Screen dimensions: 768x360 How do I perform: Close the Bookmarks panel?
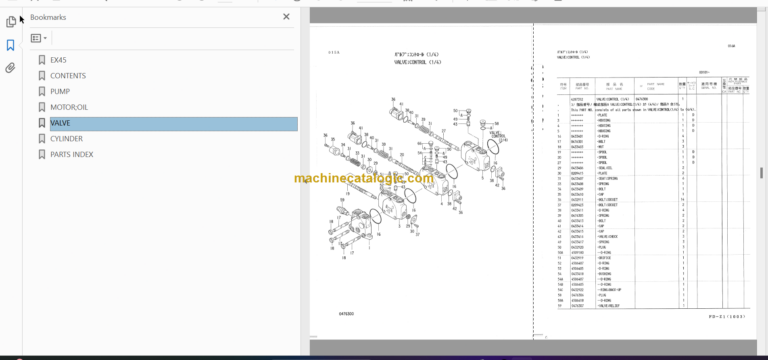pyautogui.click(x=286, y=17)
